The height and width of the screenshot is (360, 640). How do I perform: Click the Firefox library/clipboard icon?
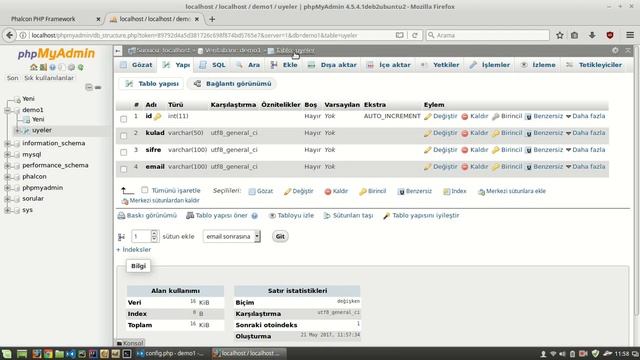(x=575, y=36)
